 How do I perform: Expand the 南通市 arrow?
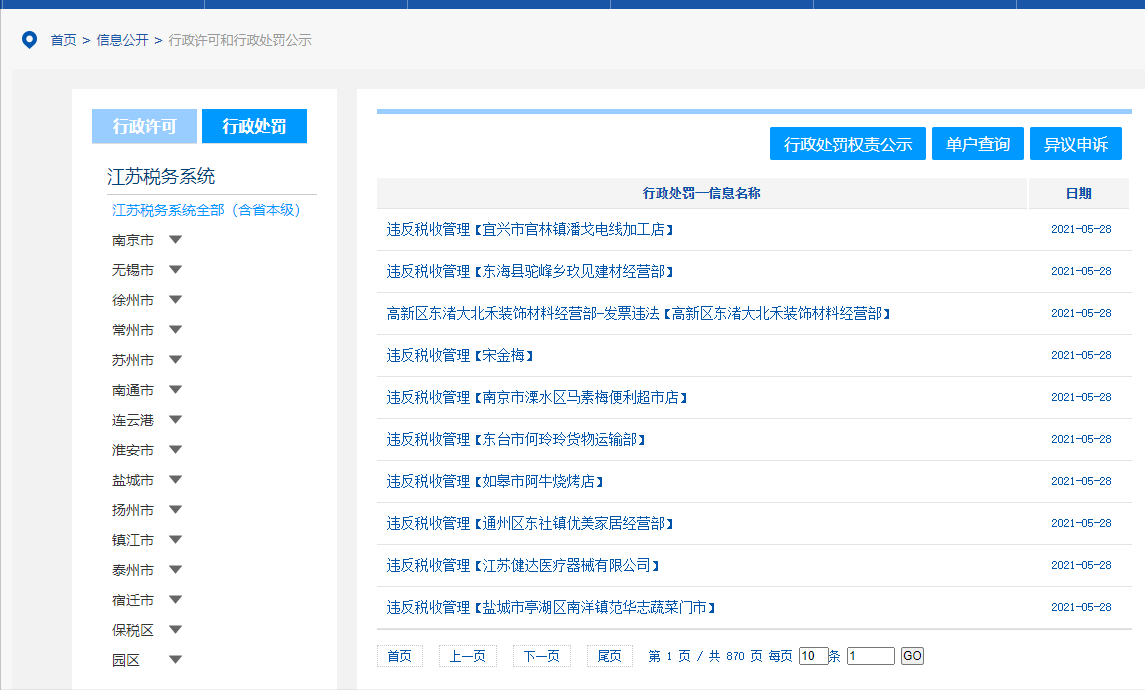pos(175,389)
